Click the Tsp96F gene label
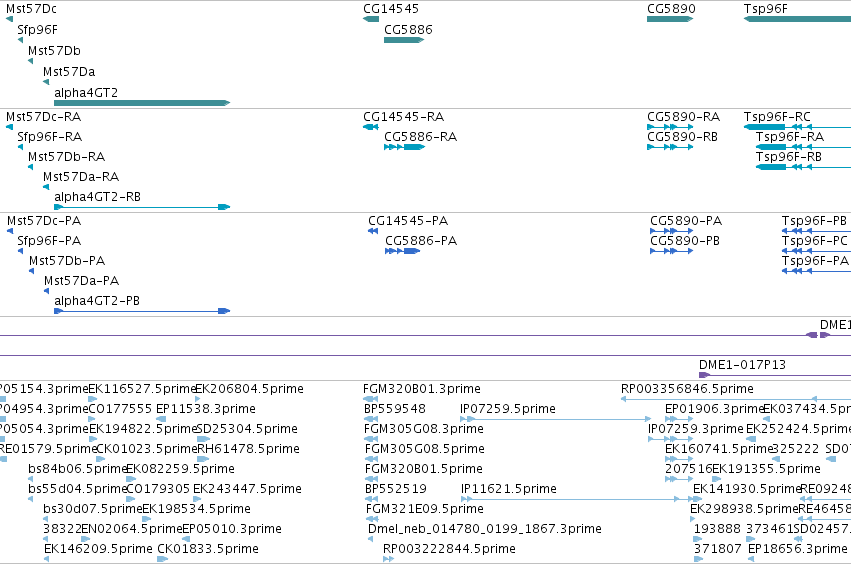Screen dimensions: 851x564 [765, 9]
